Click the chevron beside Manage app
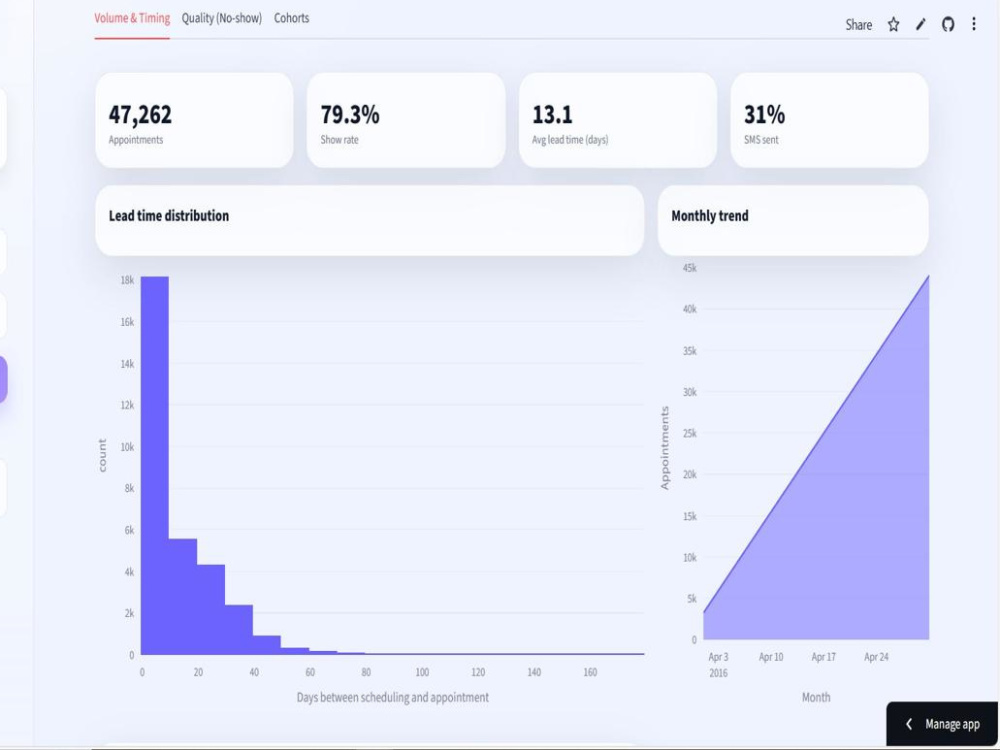This screenshot has width=1000, height=750. coord(909,724)
